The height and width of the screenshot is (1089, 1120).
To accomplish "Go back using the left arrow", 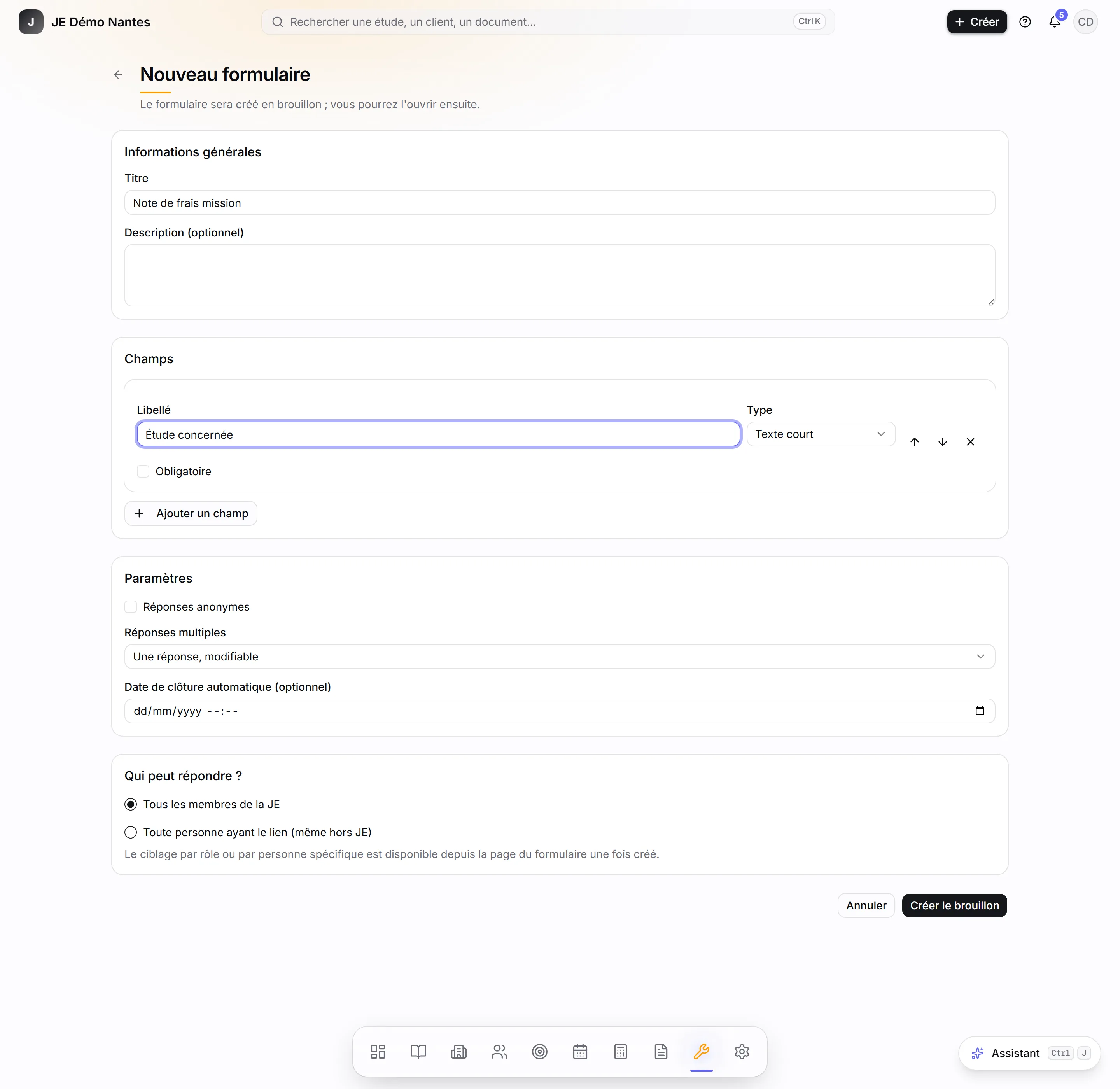I will click(x=118, y=74).
